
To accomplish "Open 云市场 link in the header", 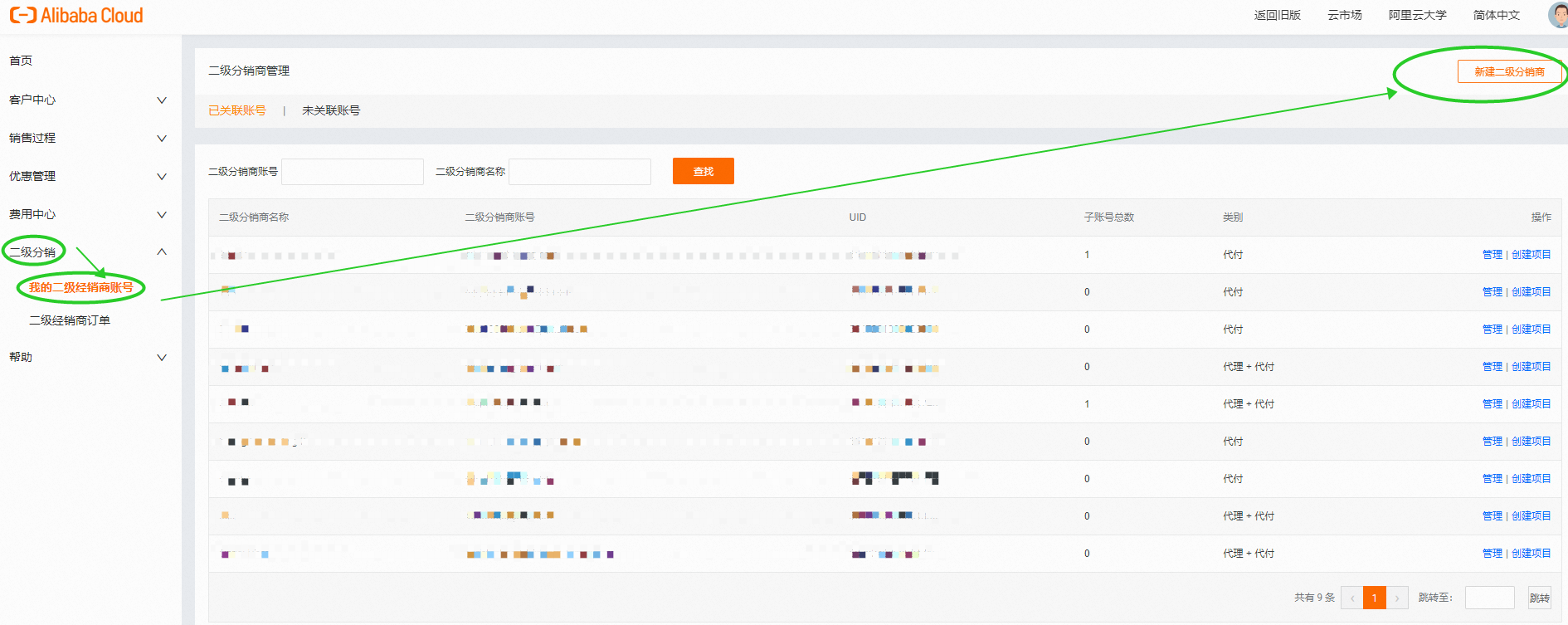I will coord(1345,15).
